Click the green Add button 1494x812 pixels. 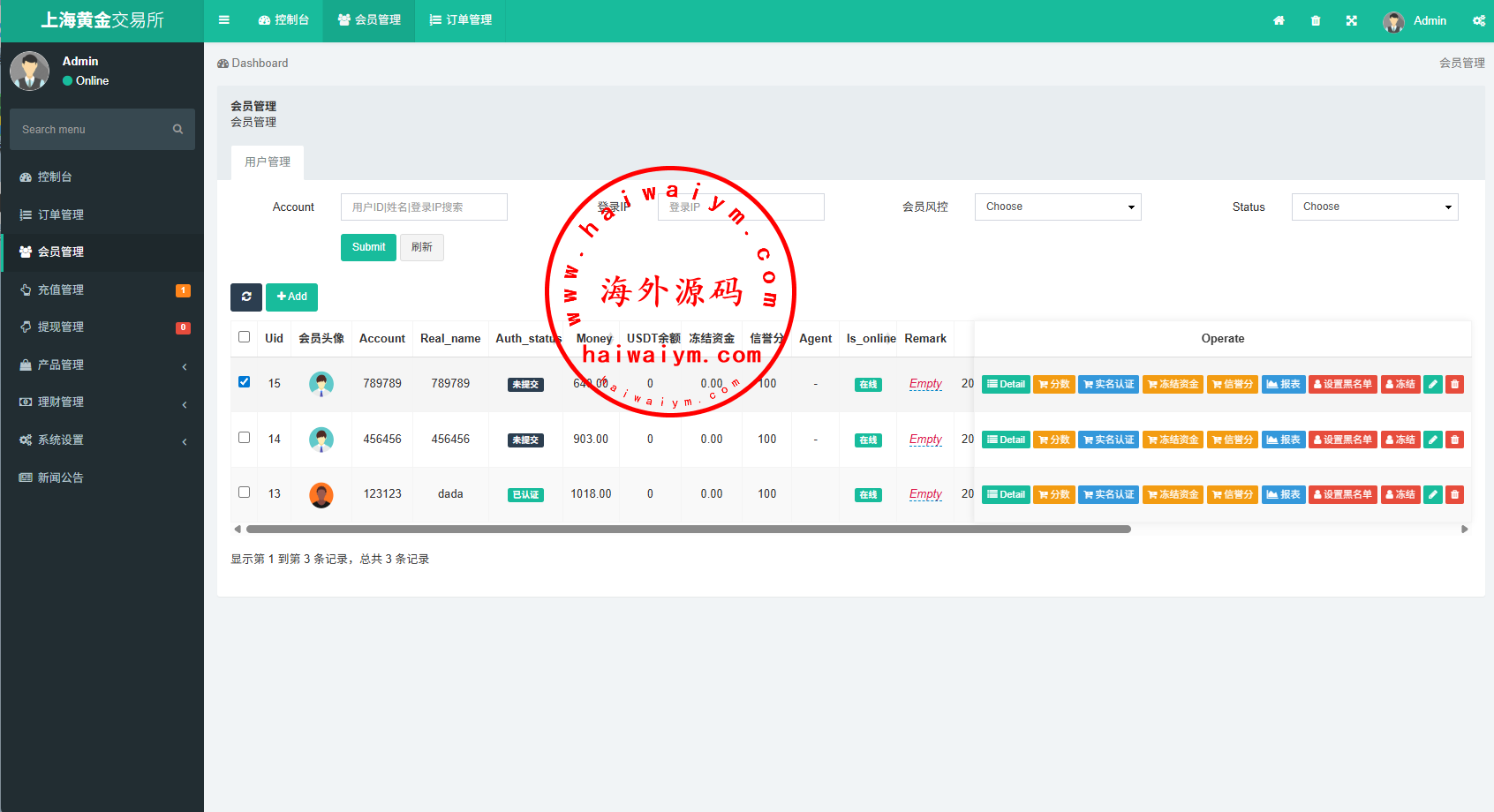pos(291,297)
